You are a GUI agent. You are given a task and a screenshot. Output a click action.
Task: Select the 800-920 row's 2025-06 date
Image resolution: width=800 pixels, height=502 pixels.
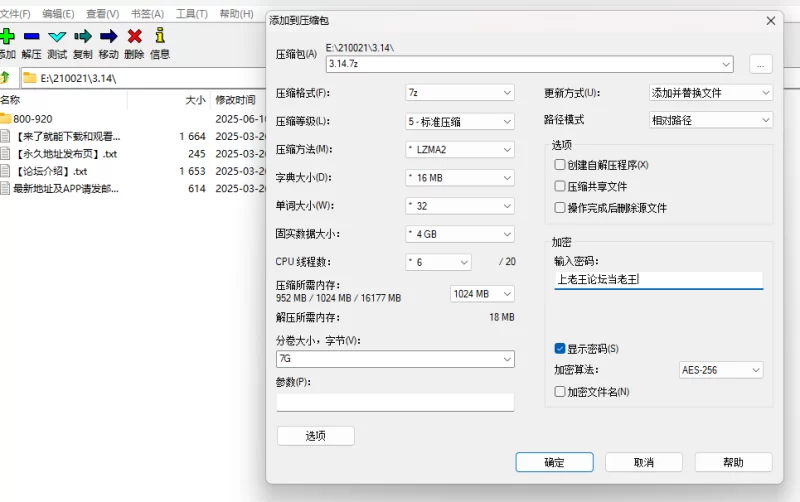pyautogui.click(x=240, y=119)
